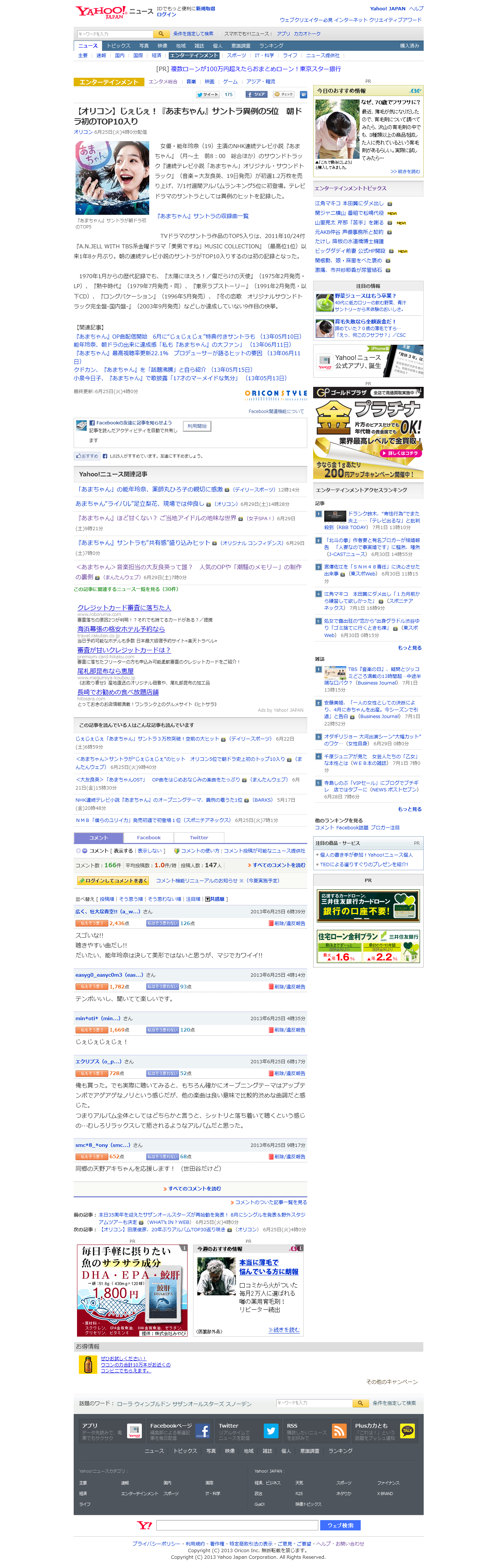
Task: Click the 購入済み link in navigation bar
Action: point(409,46)
